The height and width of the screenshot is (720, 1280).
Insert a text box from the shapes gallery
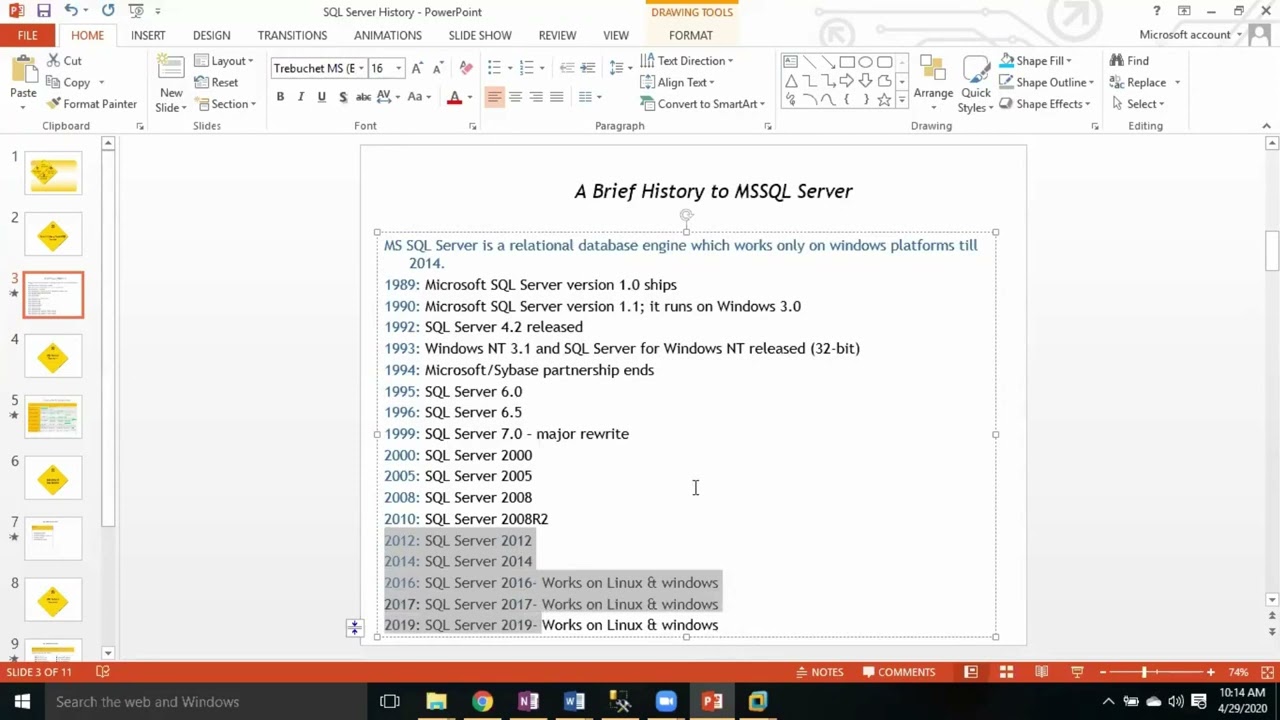point(790,62)
